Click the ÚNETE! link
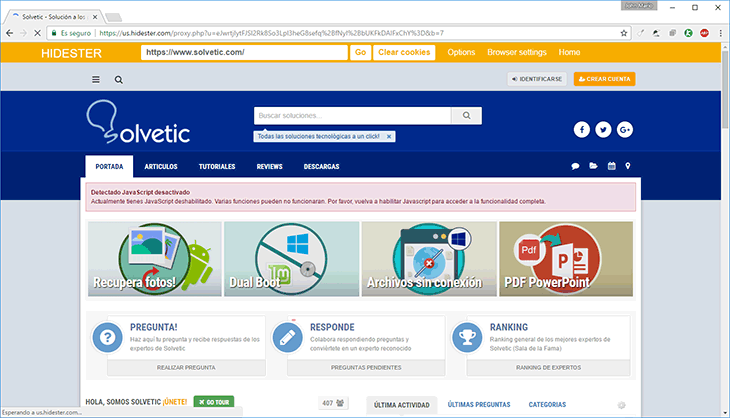This screenshot has height=418, width=730. point(175,402)
